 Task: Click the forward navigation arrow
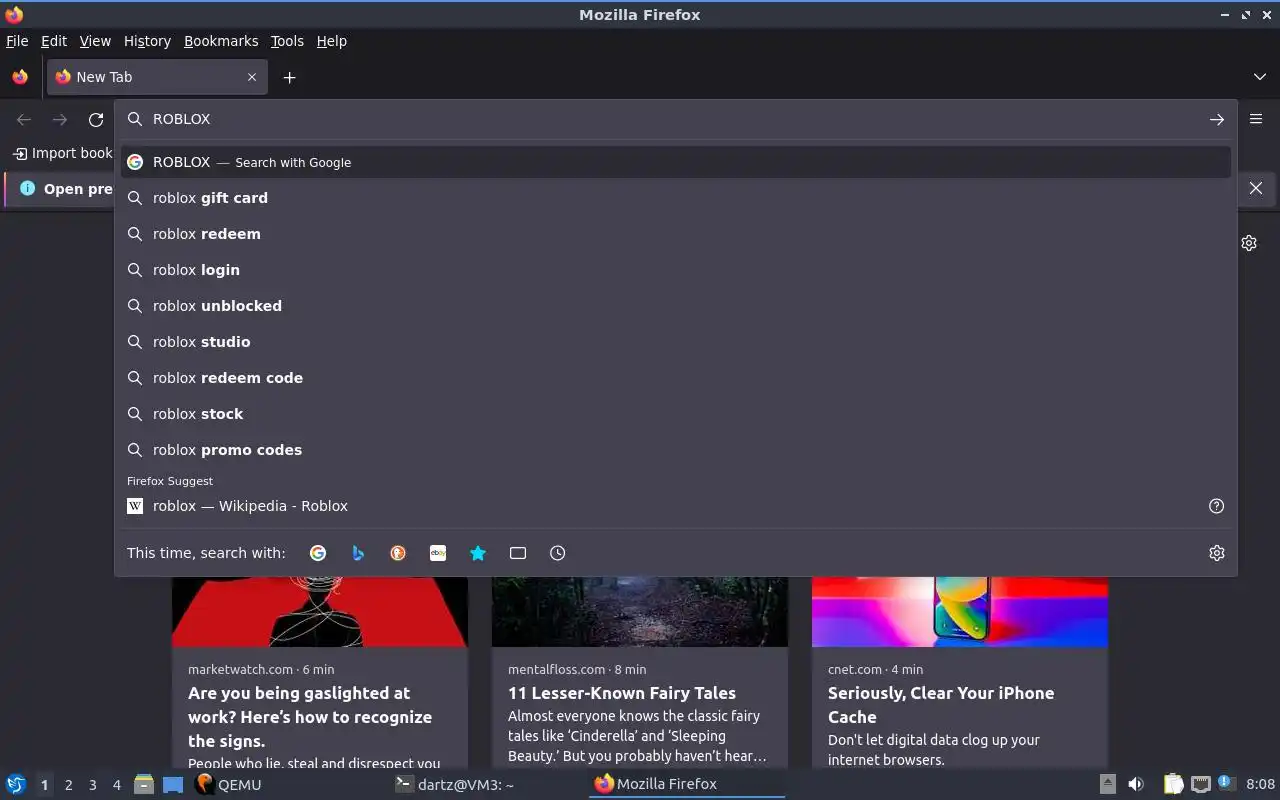pos(60,119)
